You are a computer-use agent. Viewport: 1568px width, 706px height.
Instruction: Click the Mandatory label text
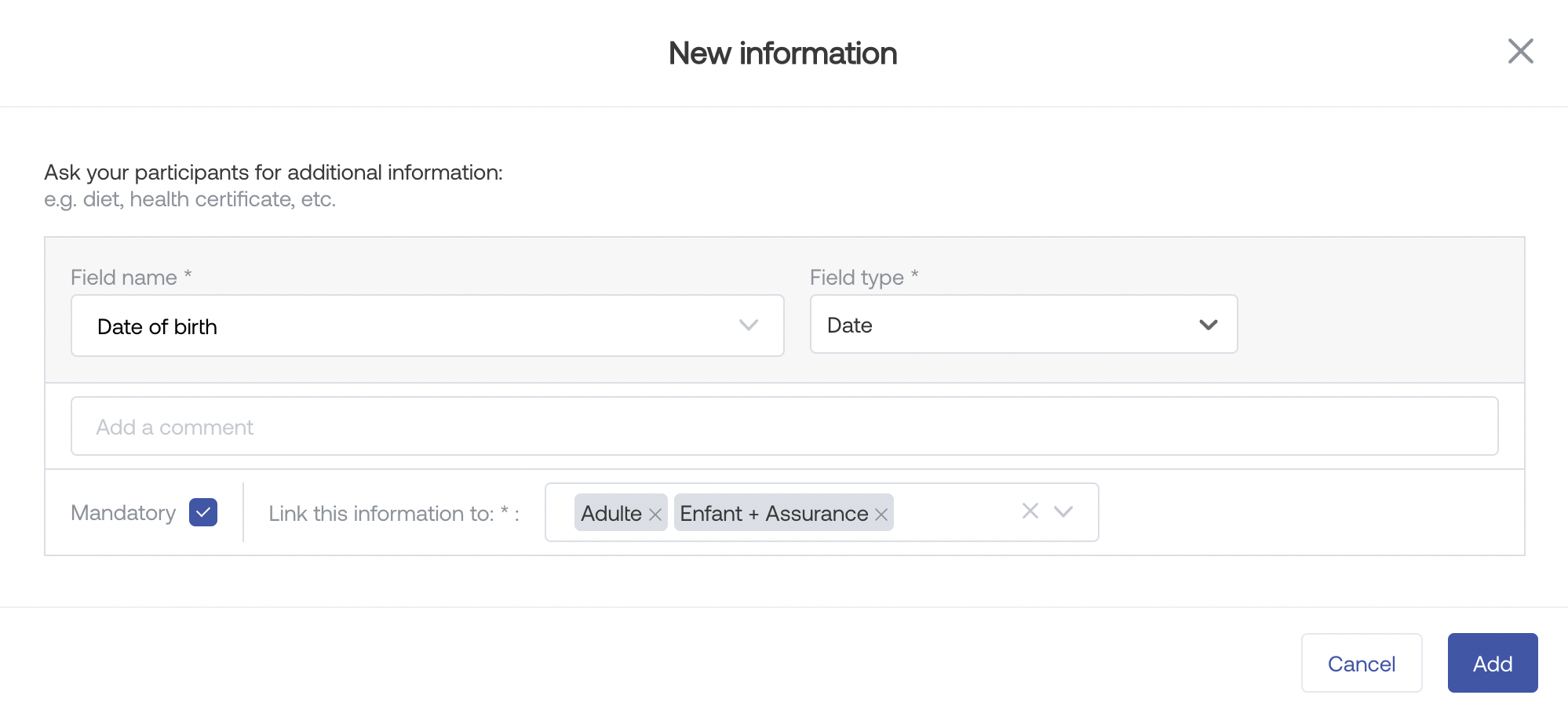coord(123,513)
